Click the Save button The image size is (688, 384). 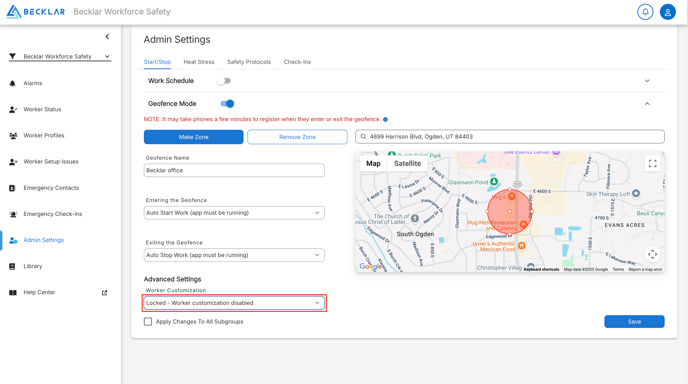point(634,322)
